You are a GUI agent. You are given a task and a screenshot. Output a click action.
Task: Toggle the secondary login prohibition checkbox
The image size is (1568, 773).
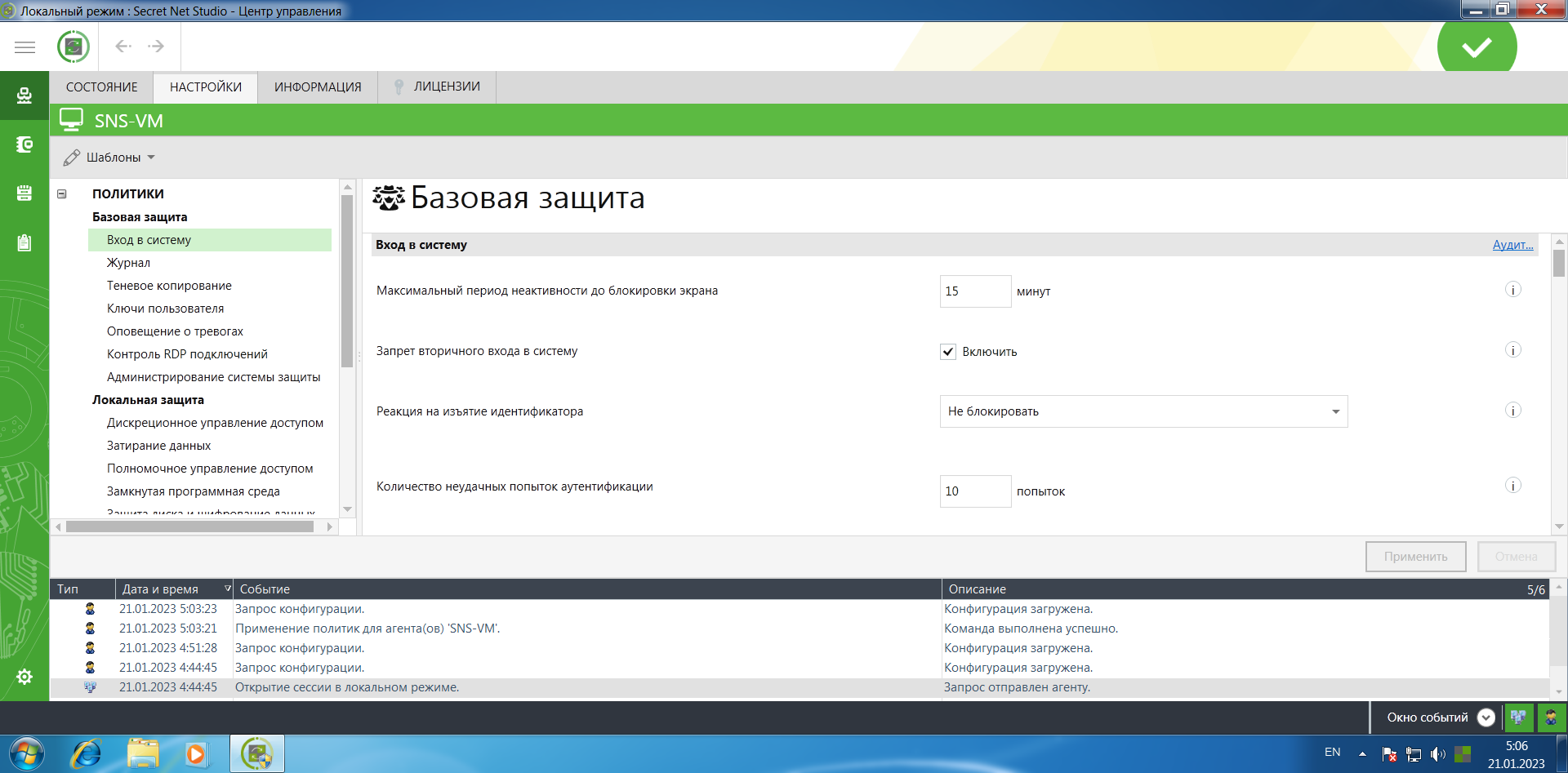pos(948,352)
